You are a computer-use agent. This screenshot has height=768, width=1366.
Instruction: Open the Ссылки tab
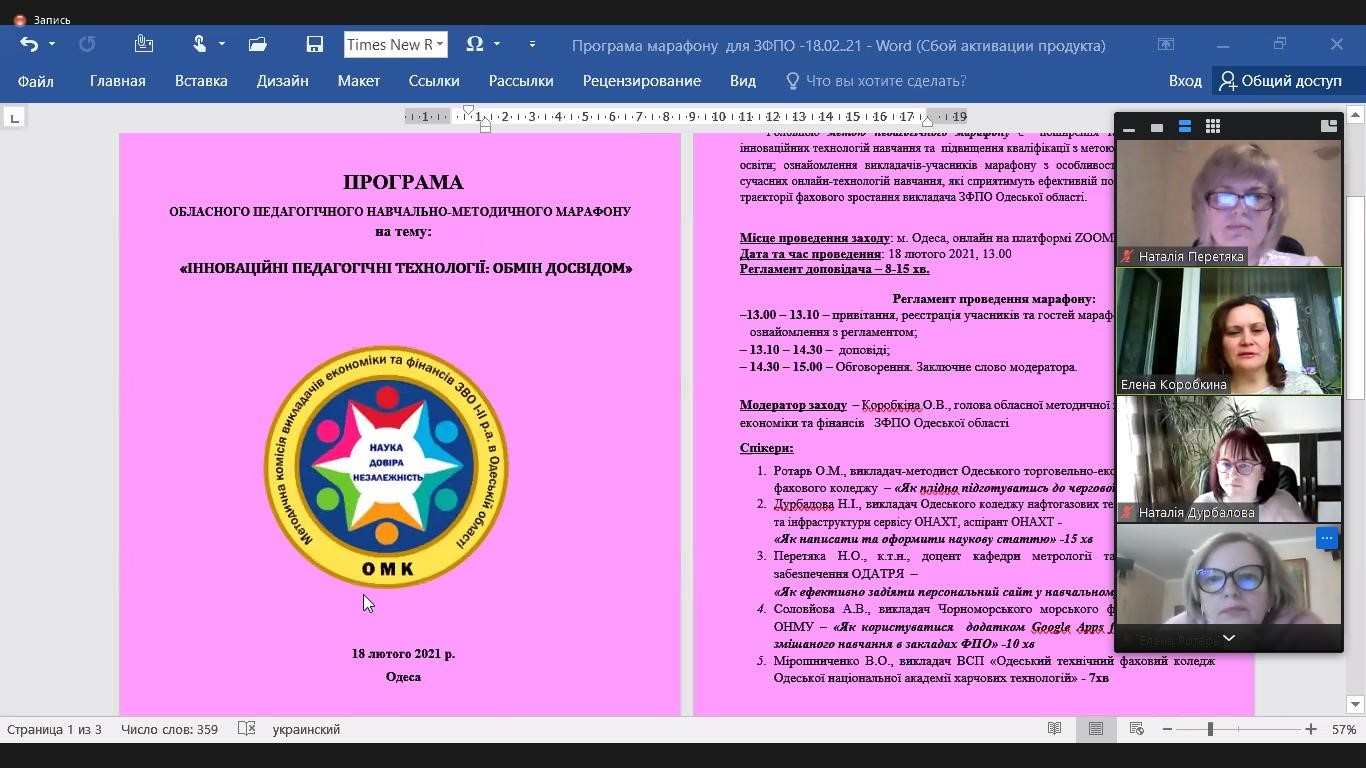(434, 81)
